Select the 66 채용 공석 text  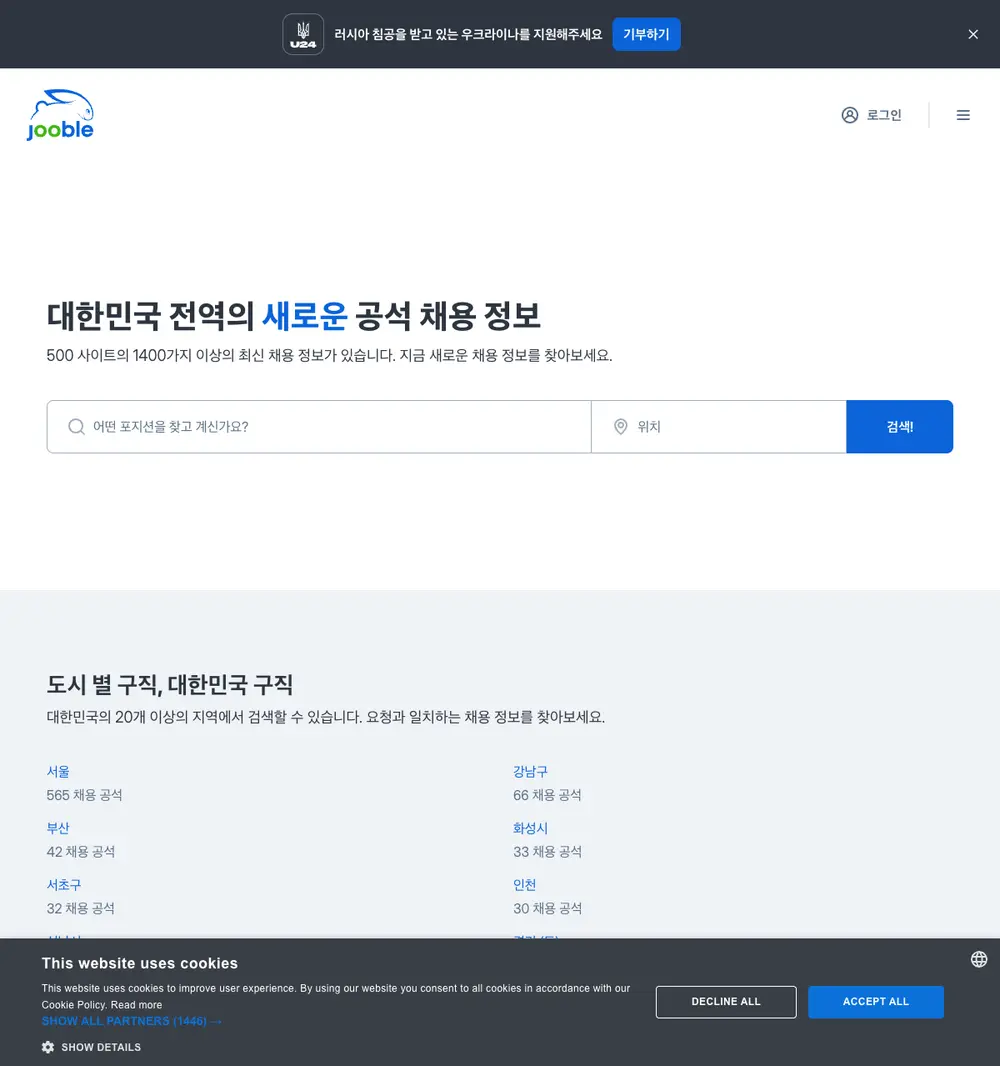547,795
